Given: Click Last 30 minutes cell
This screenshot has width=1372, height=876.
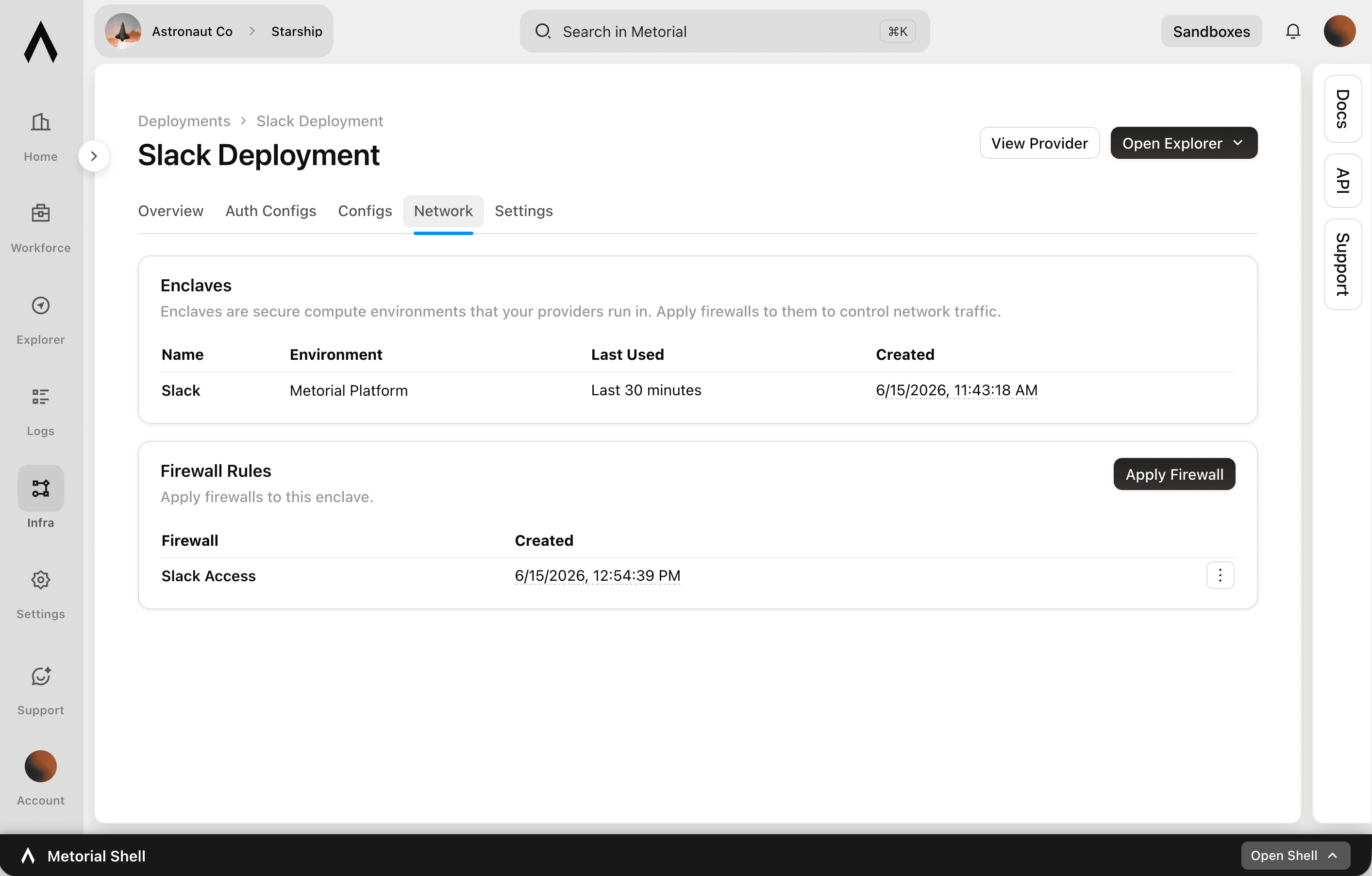Looking at the screenshot, I should (646, 390).
